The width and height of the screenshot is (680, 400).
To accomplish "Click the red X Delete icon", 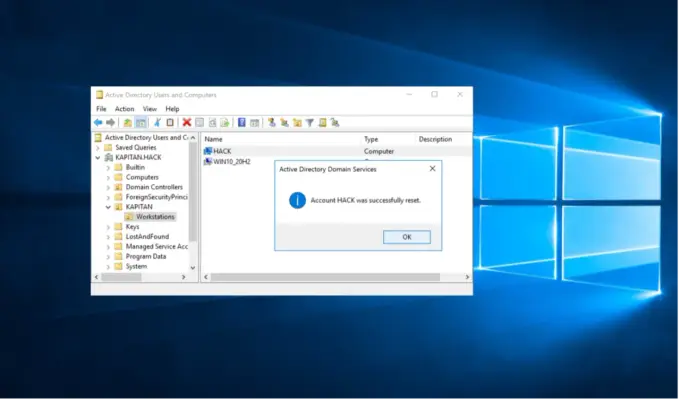I will click(x=187, y=123).
